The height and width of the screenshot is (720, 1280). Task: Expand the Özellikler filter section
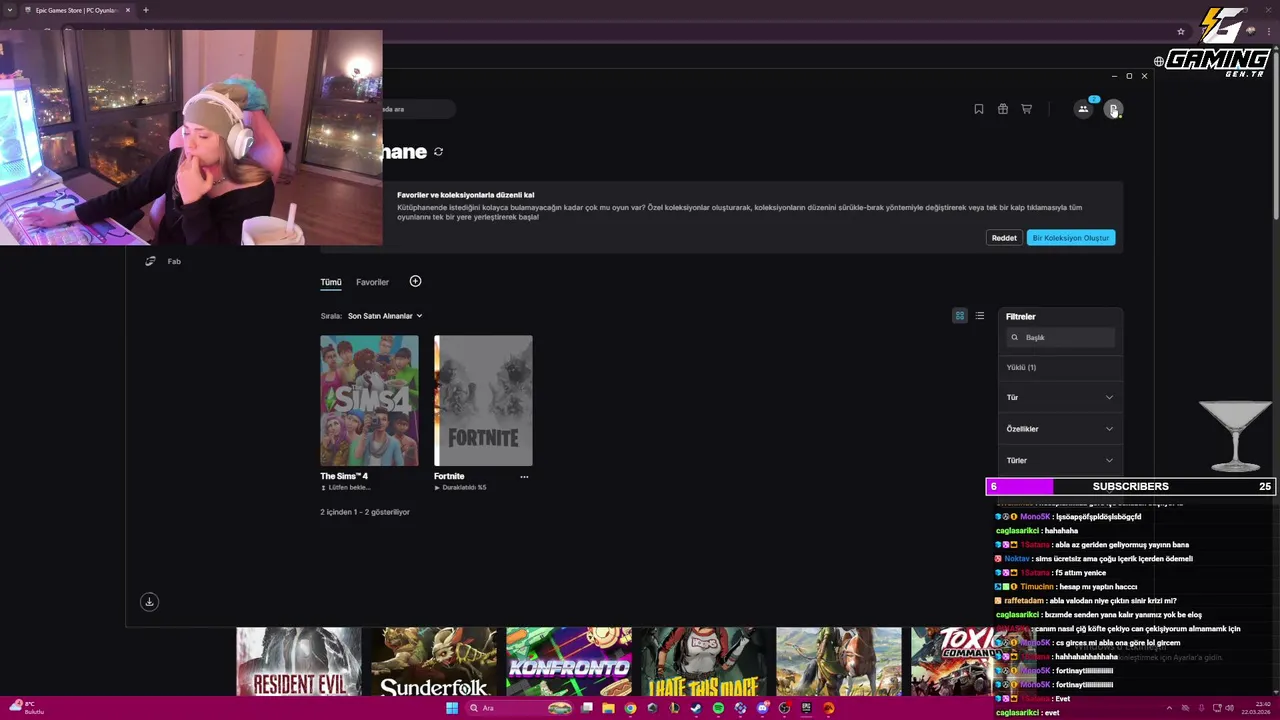(1060, 429)
